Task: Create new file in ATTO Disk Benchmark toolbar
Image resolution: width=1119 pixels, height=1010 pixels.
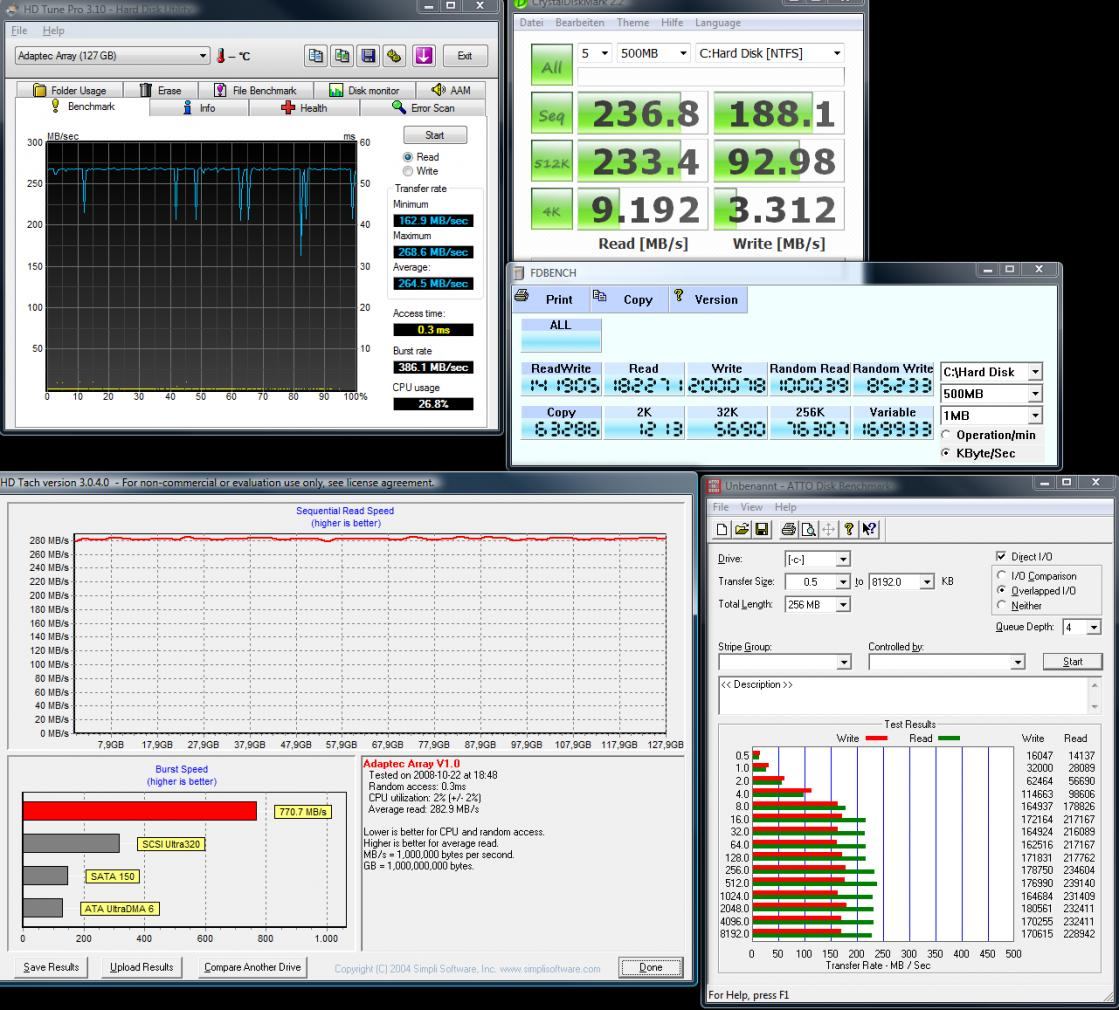Action: [722, 530]
